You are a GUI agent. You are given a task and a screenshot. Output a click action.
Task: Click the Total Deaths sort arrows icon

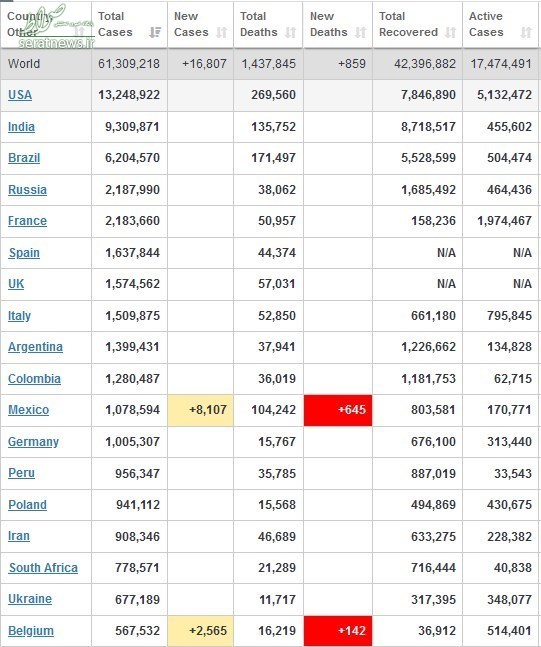click(291, 32)
